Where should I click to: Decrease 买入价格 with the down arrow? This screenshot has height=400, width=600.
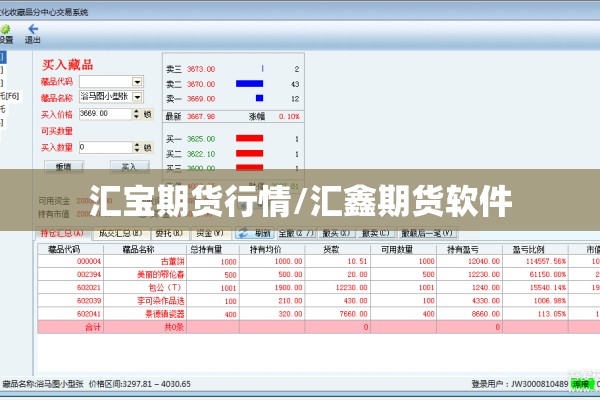(137, 116)
